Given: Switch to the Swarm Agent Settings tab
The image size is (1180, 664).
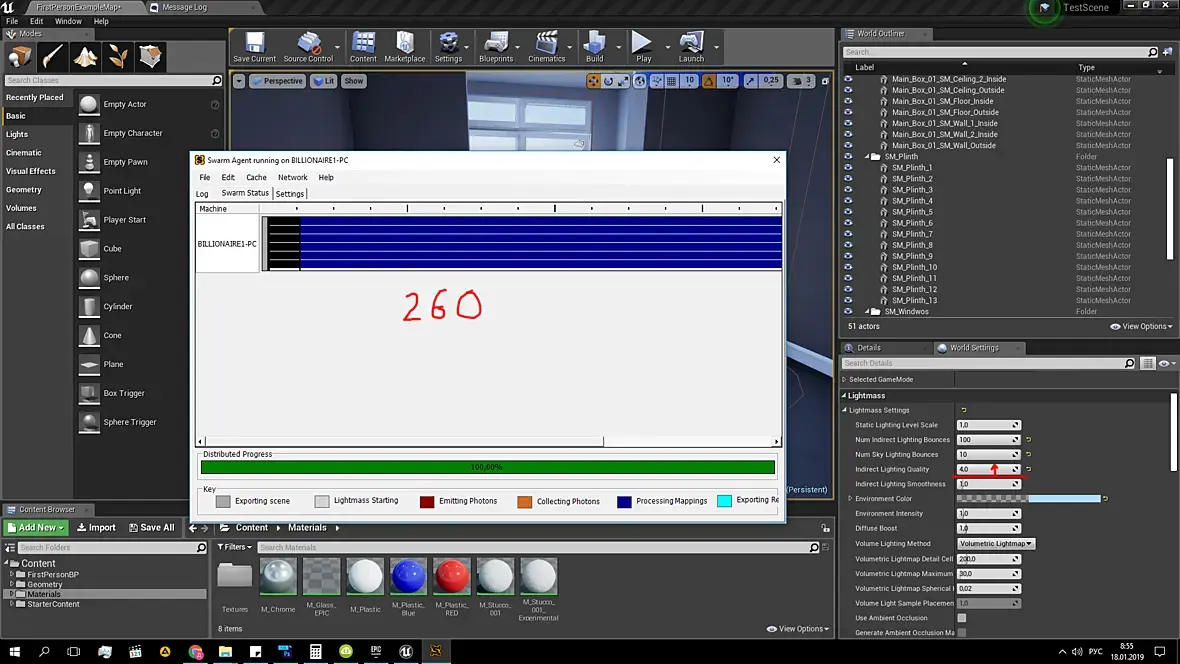Looking at the screenshot, I should (x=290, y=193).
